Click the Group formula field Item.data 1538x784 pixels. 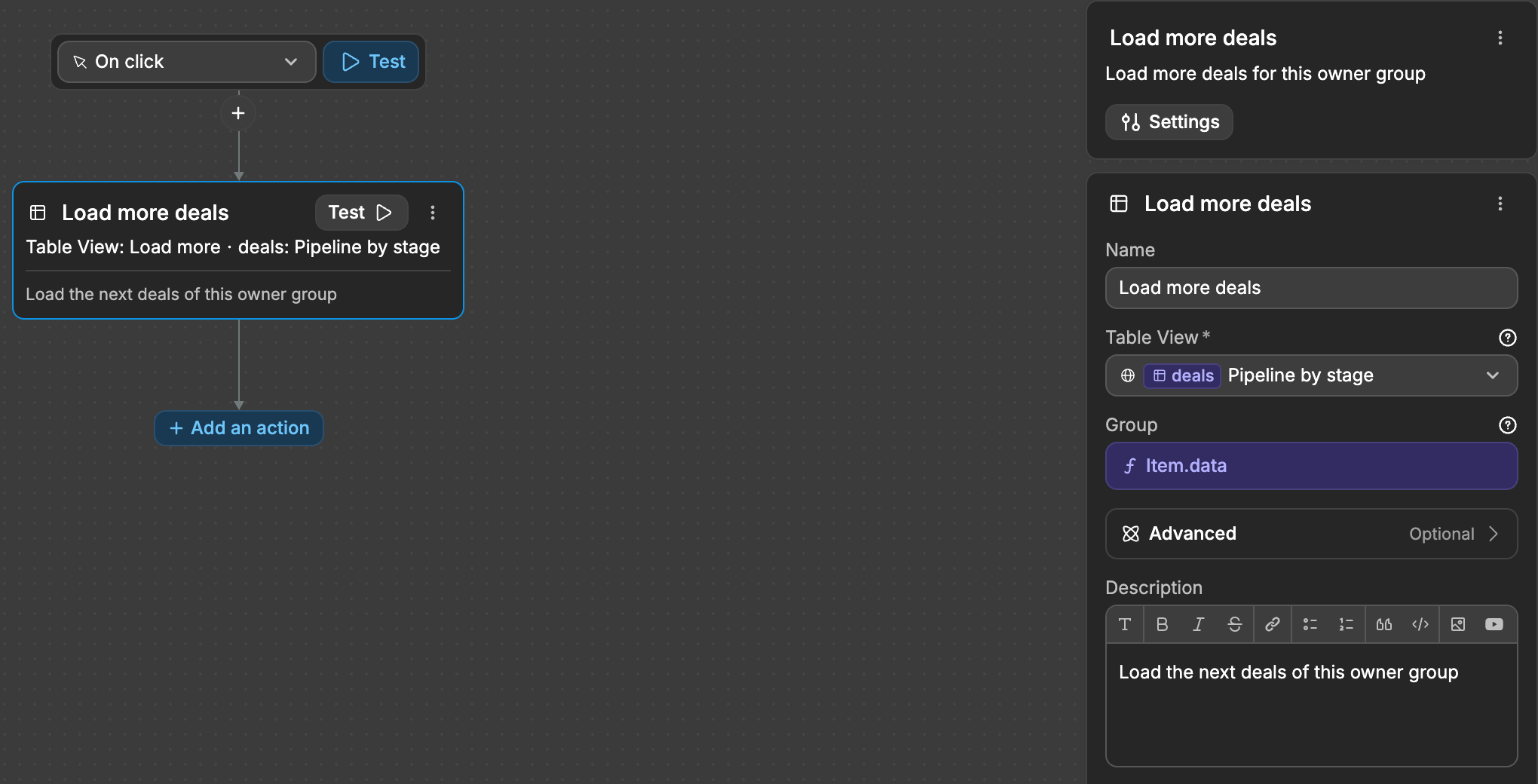point(1312,466)
